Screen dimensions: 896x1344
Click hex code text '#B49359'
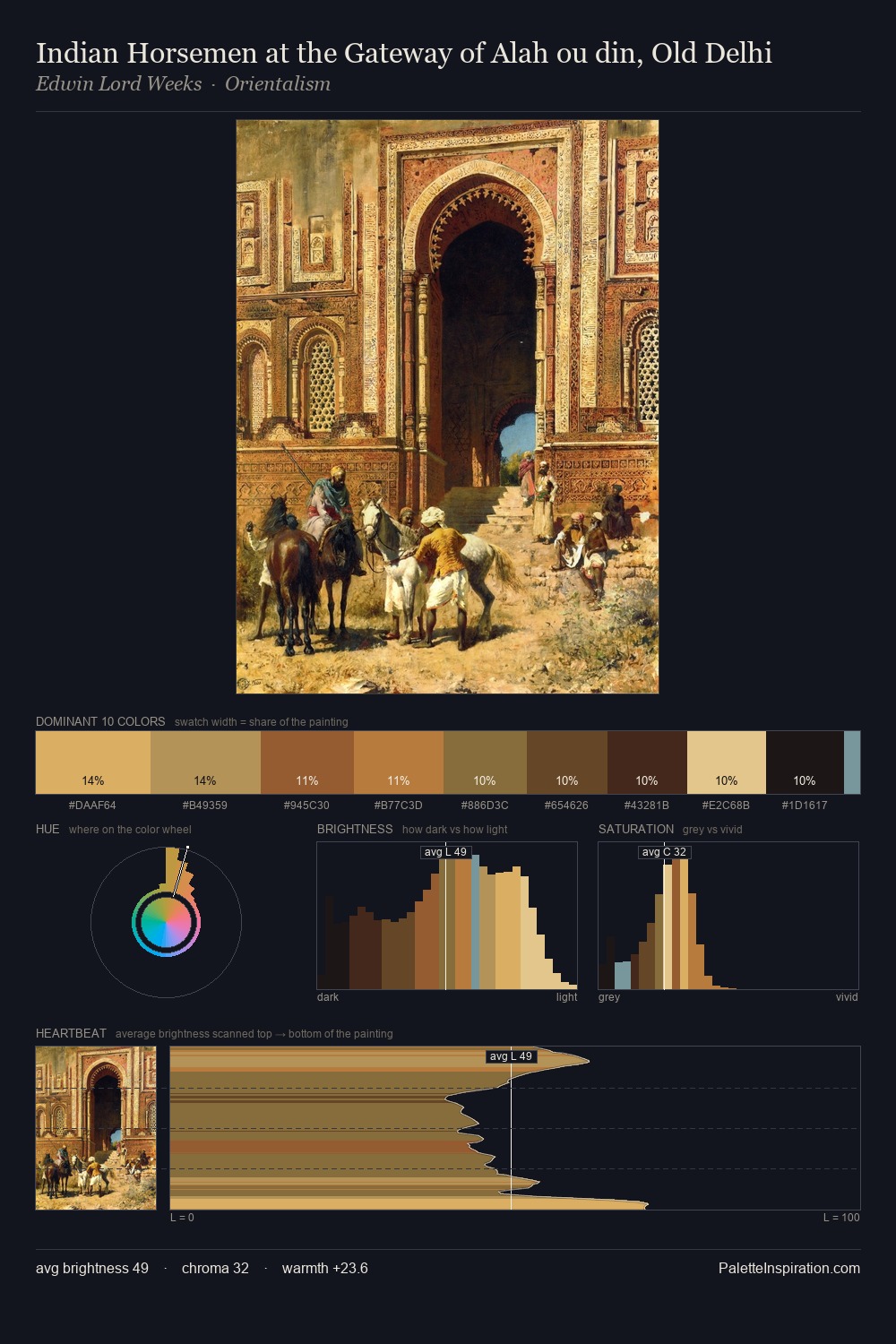point(205,805)
